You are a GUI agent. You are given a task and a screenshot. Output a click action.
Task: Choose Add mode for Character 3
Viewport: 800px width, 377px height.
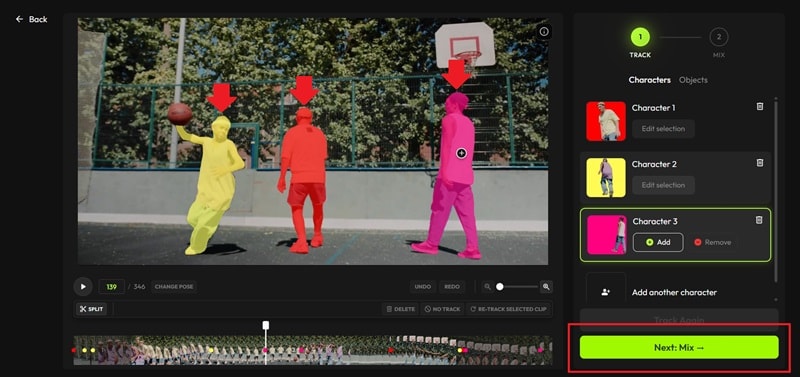point(658,242)
